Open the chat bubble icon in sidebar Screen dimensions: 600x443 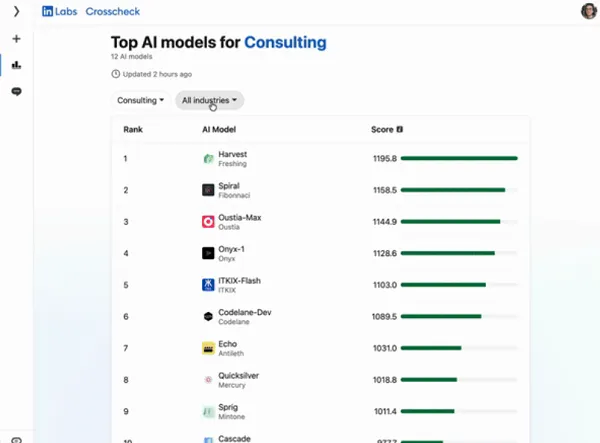click(16, 91)
